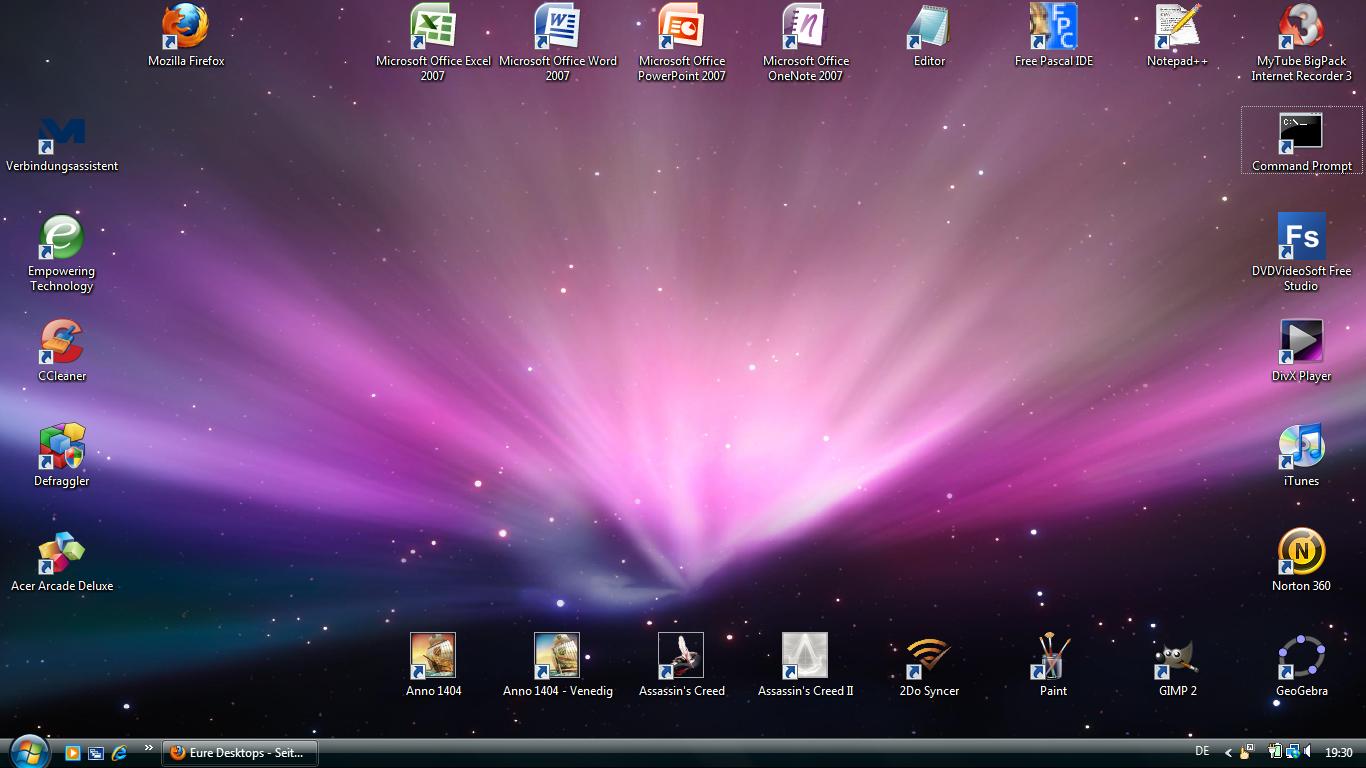Select the DivX Player shortcut
The image size is (1366, 768).
(x=1301, y=351)
